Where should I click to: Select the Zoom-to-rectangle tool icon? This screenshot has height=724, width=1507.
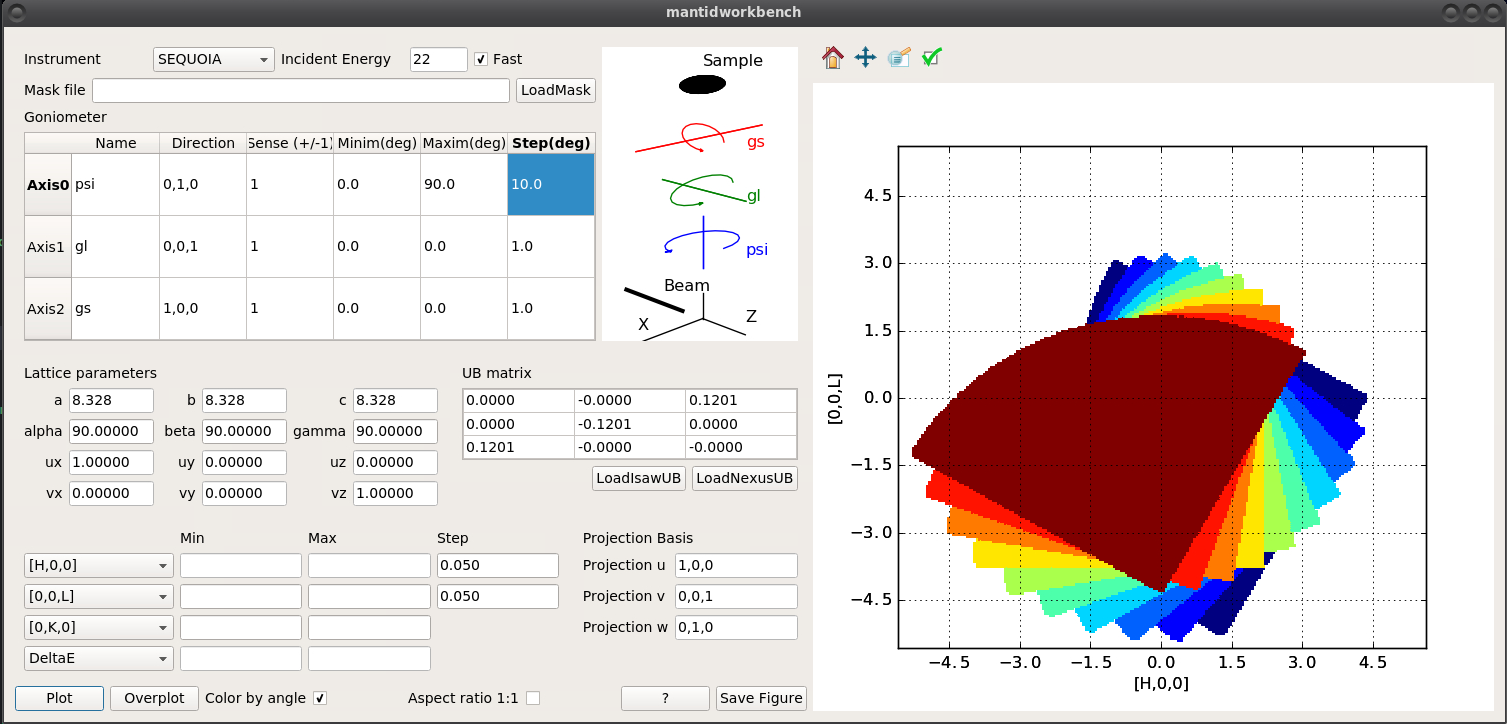coord(899,58)
